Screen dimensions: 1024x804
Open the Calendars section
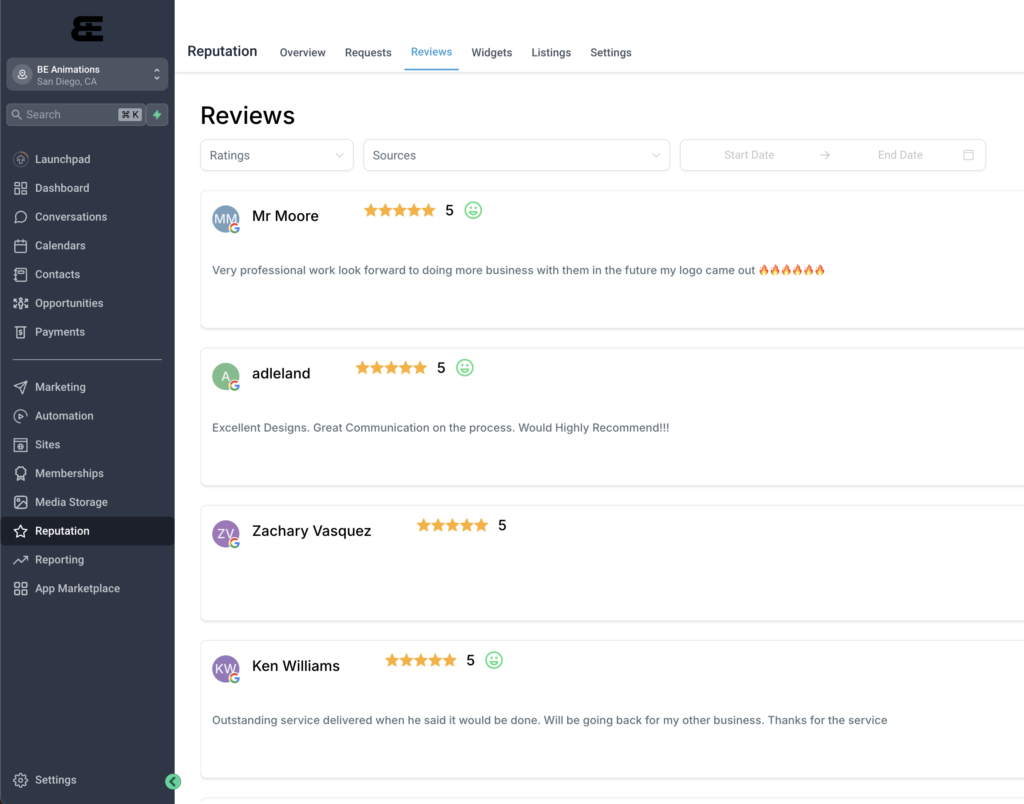coord(20,245)
